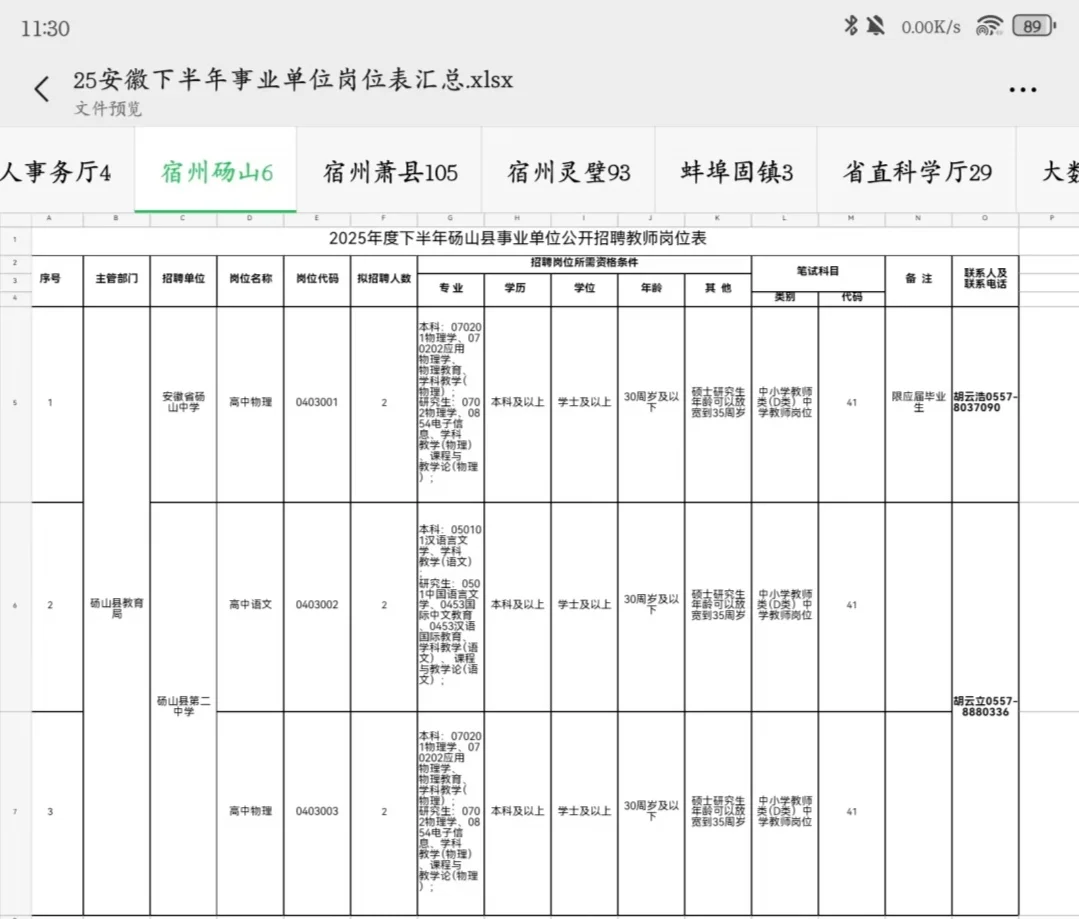Select the 高中语文 position cell
The image size is (1079, 919).
(x=250, y=605)
